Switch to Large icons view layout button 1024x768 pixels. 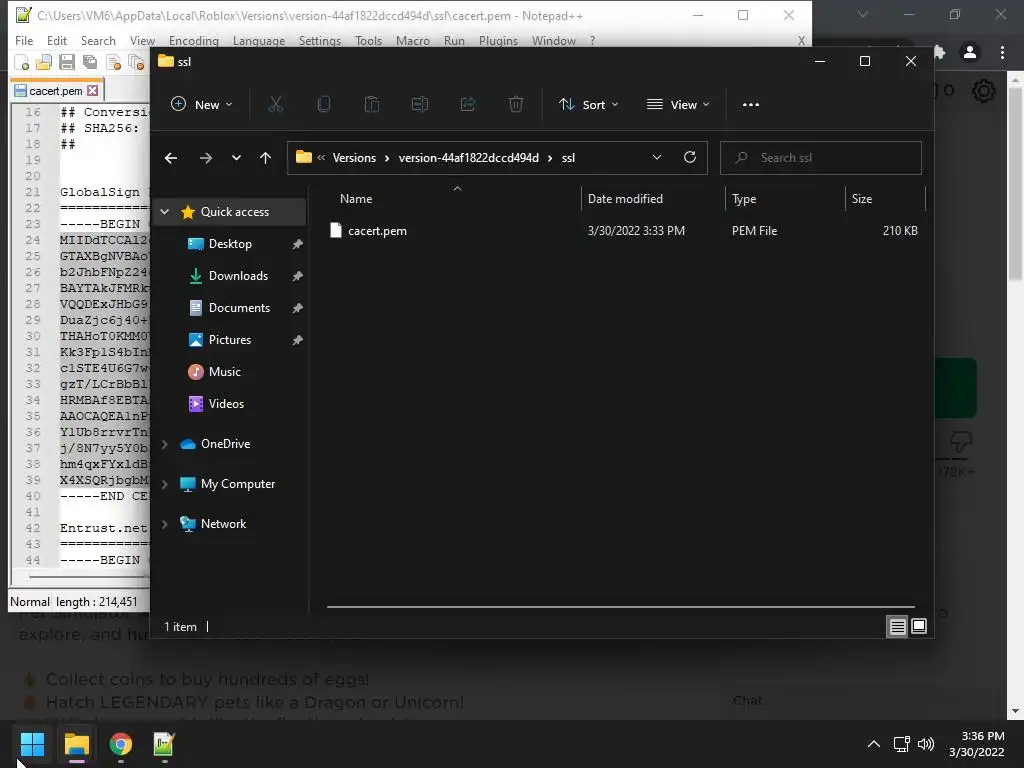[919, 626]
